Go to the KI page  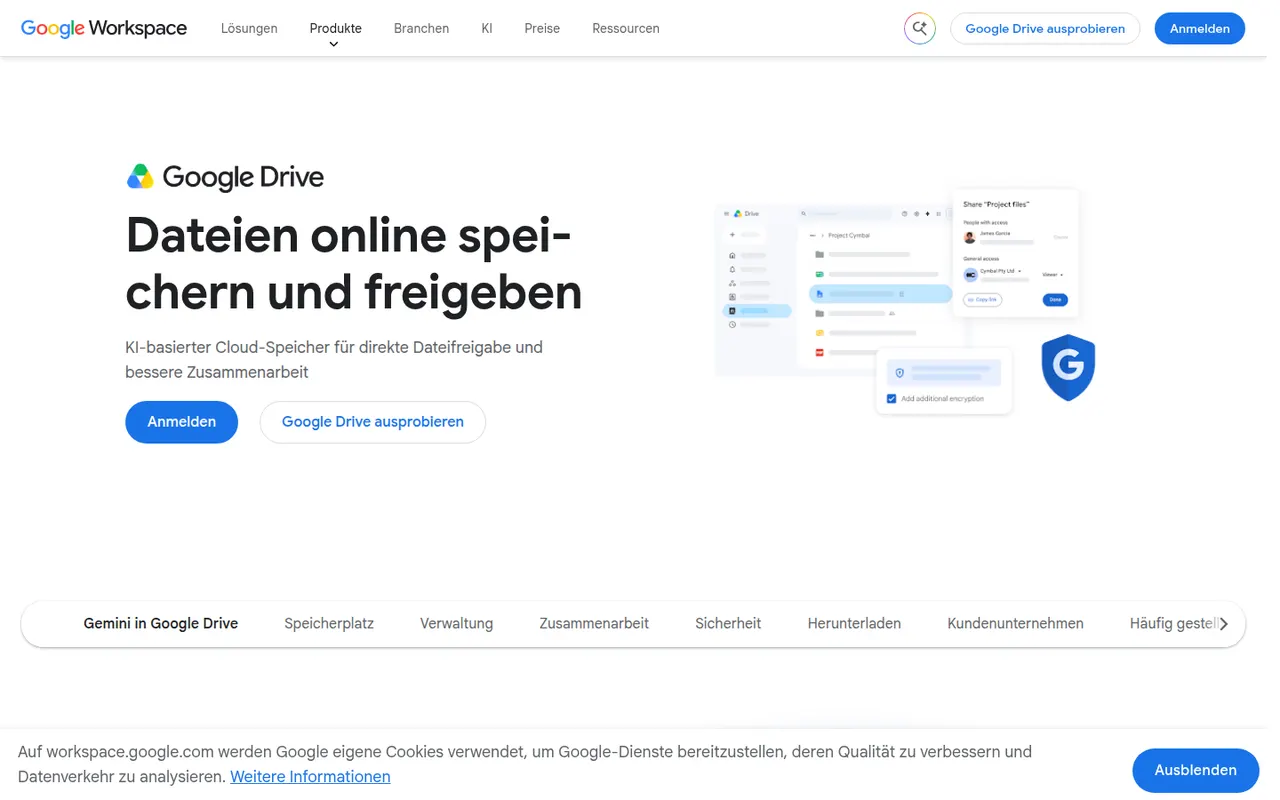pos(487,29)
